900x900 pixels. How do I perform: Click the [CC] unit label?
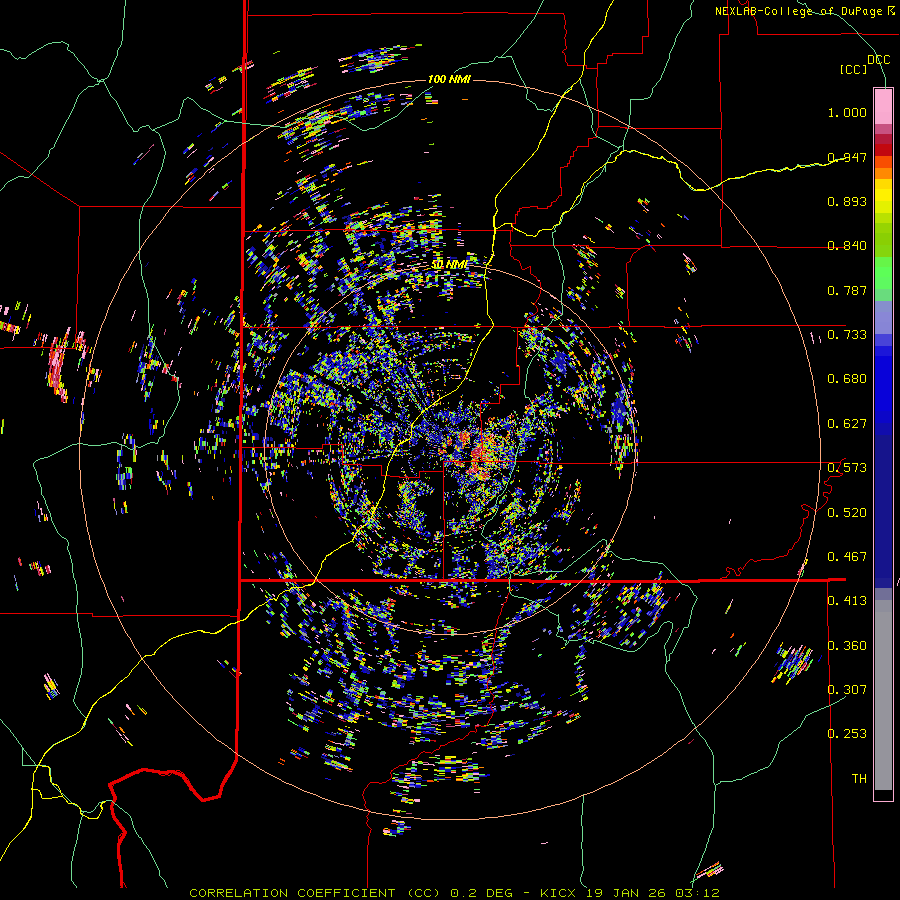[x=854, y=69]
